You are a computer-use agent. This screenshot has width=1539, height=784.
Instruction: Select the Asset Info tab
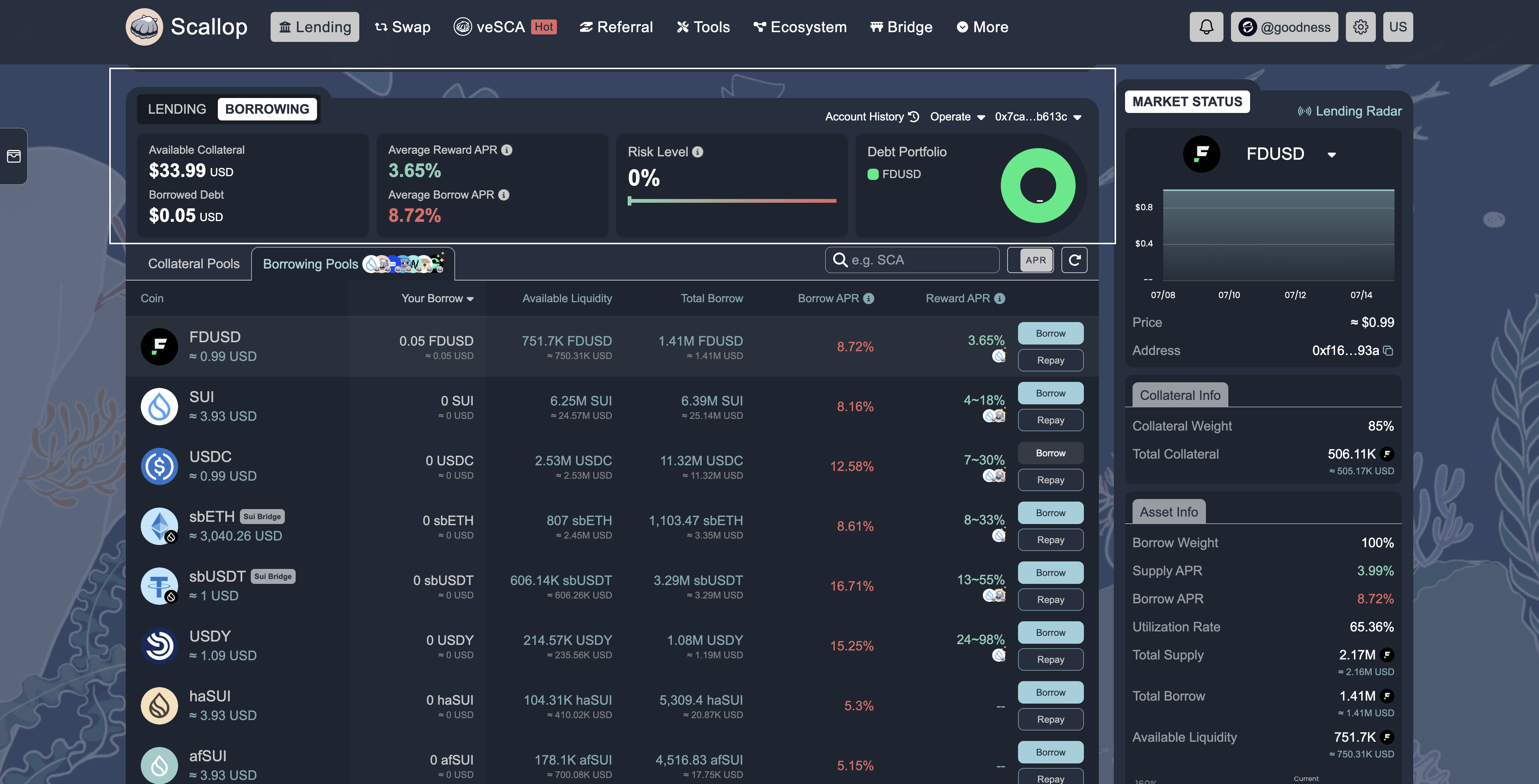point(1168,512)
